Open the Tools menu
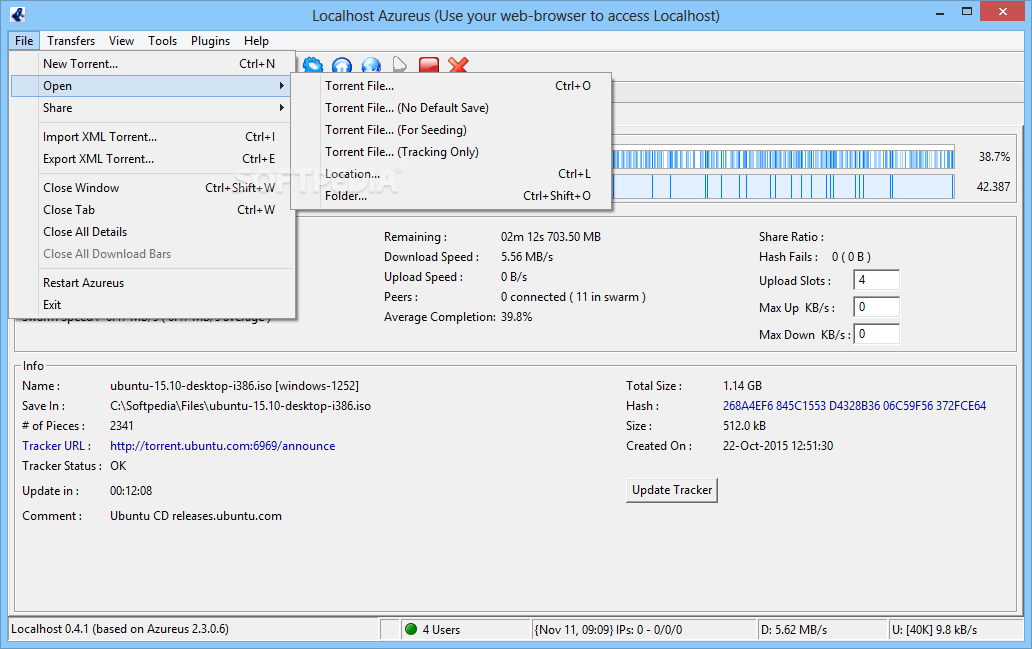The height and width of the screenshot is (649, 1032). [163, 41]
